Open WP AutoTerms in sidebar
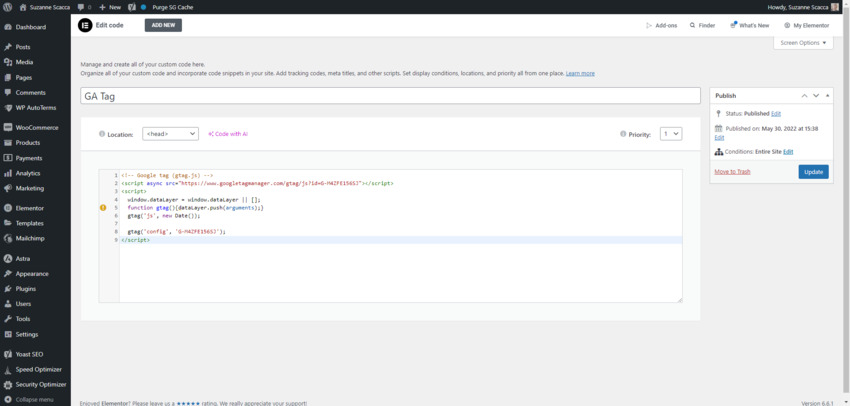This screenshot has width=850, height=406. coord(35,108)
